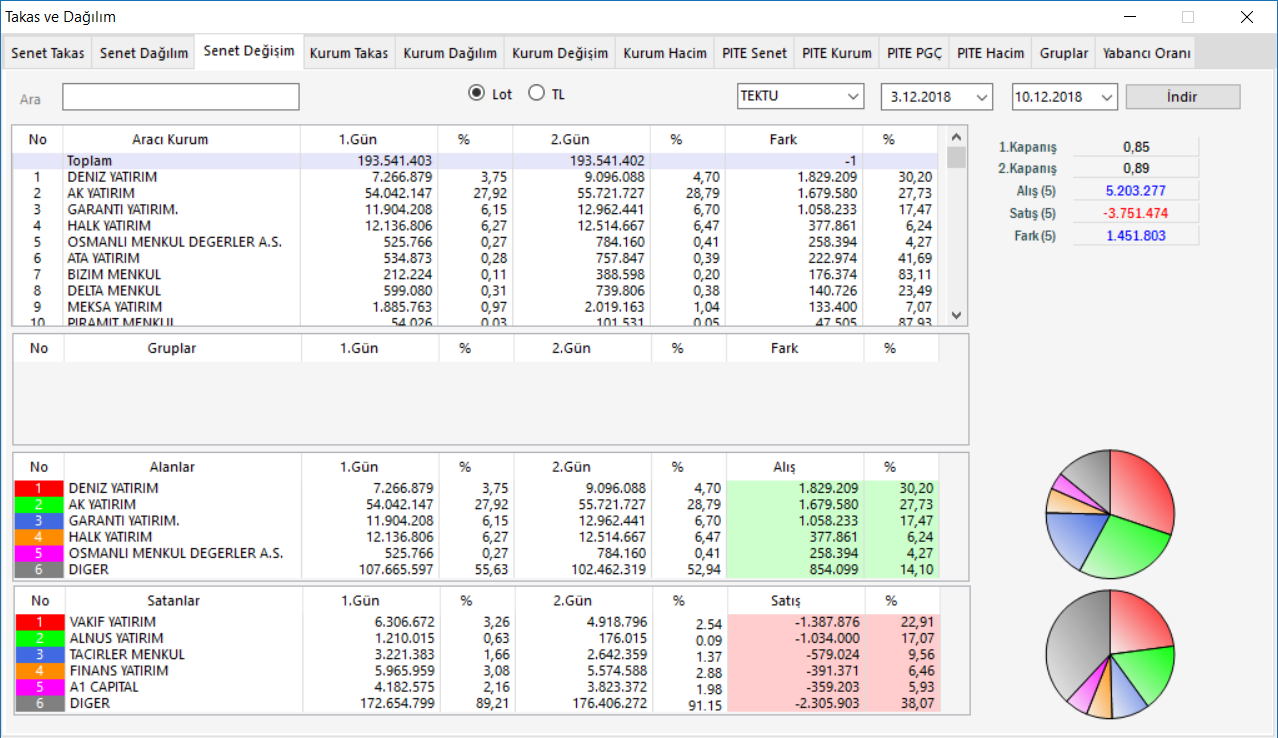The image size is (1278, 738).
Task: Click orange swatch 4 for FINANS YATIRIM
Action: point(38,671)
